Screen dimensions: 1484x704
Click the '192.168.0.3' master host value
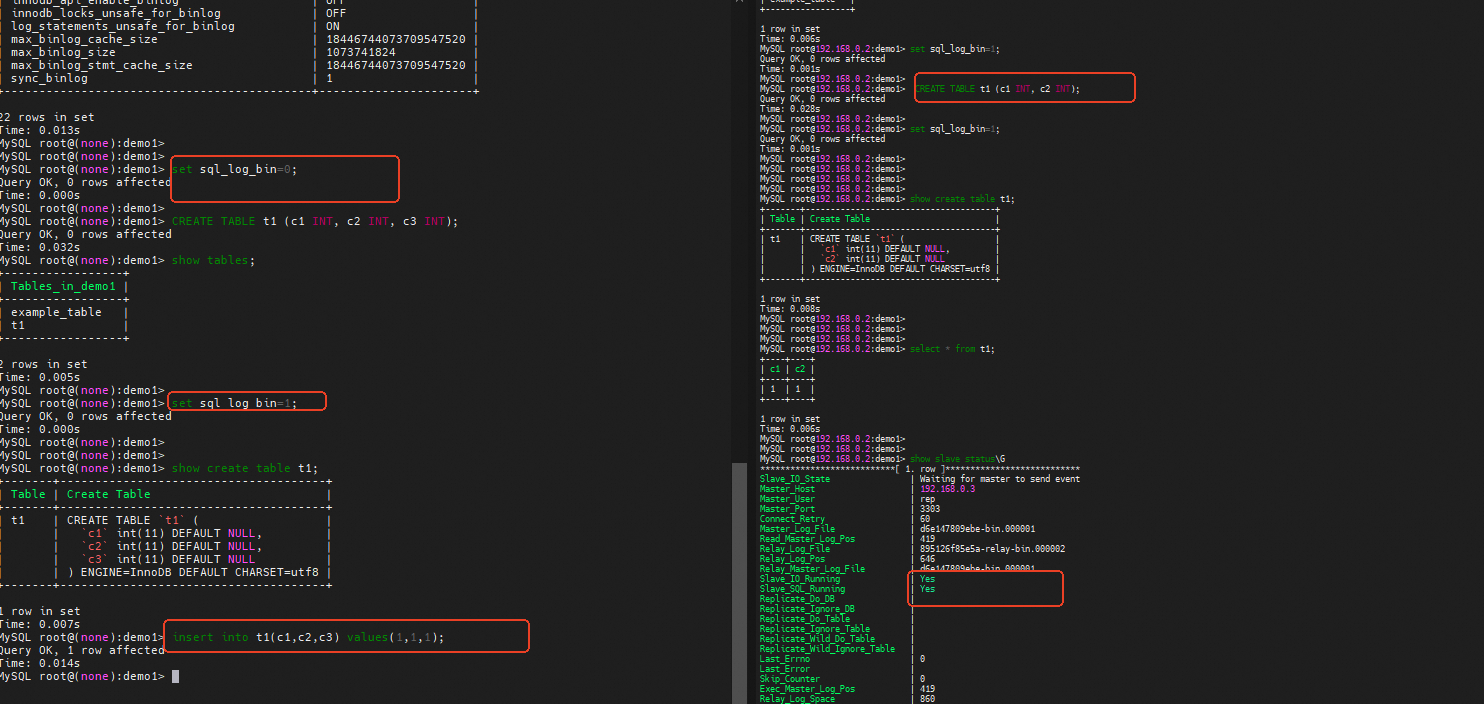coord(947,489)
